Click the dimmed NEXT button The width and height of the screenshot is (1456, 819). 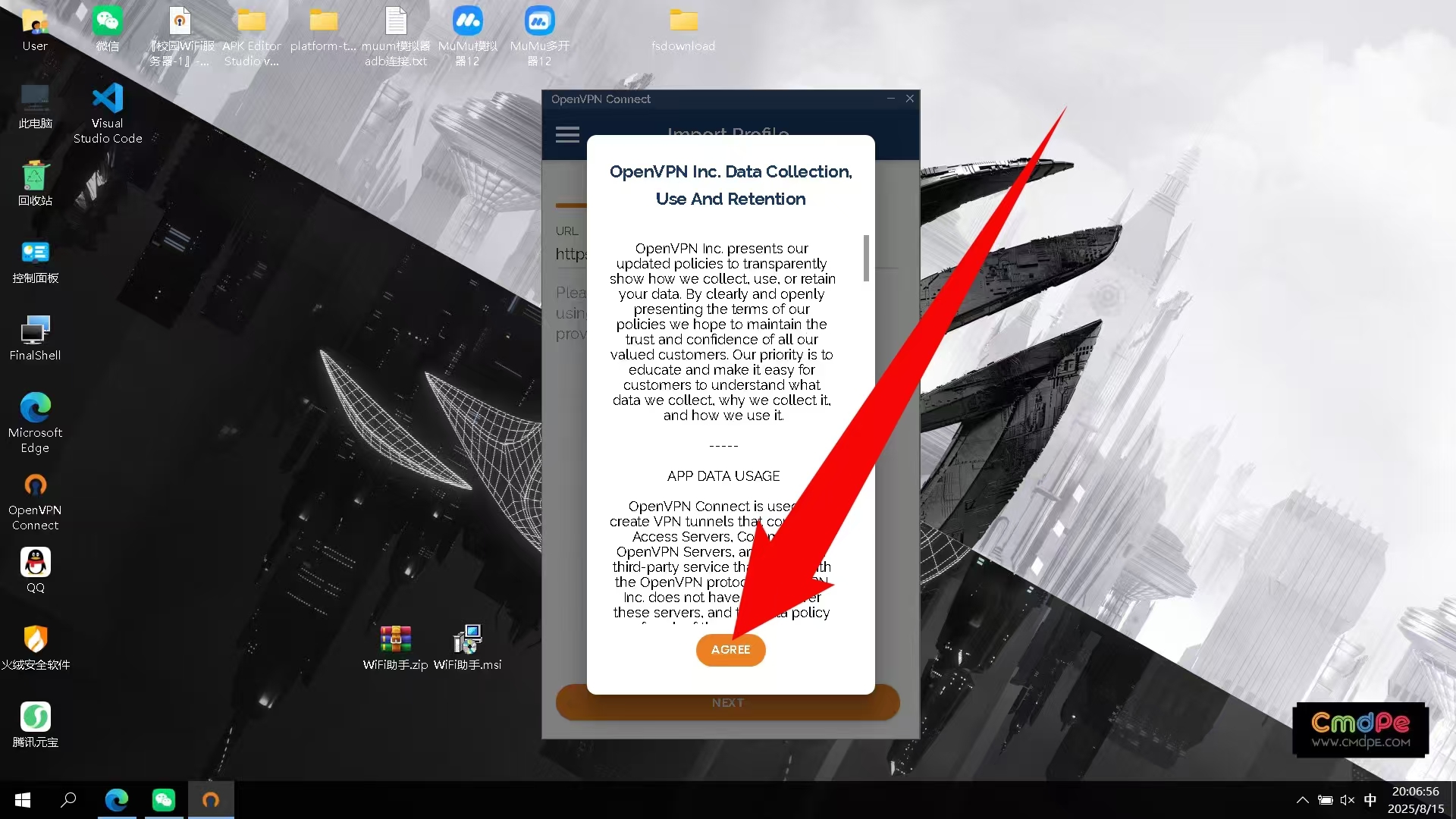727,703
